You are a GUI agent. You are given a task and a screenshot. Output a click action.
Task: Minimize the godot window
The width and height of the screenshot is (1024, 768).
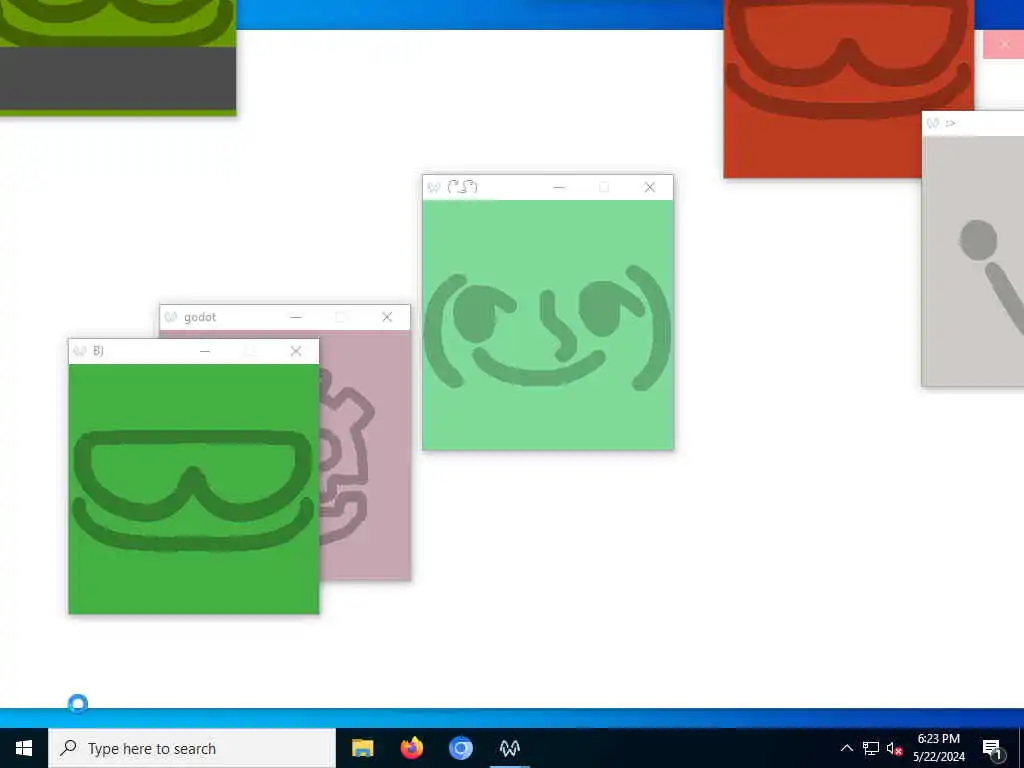296,317
